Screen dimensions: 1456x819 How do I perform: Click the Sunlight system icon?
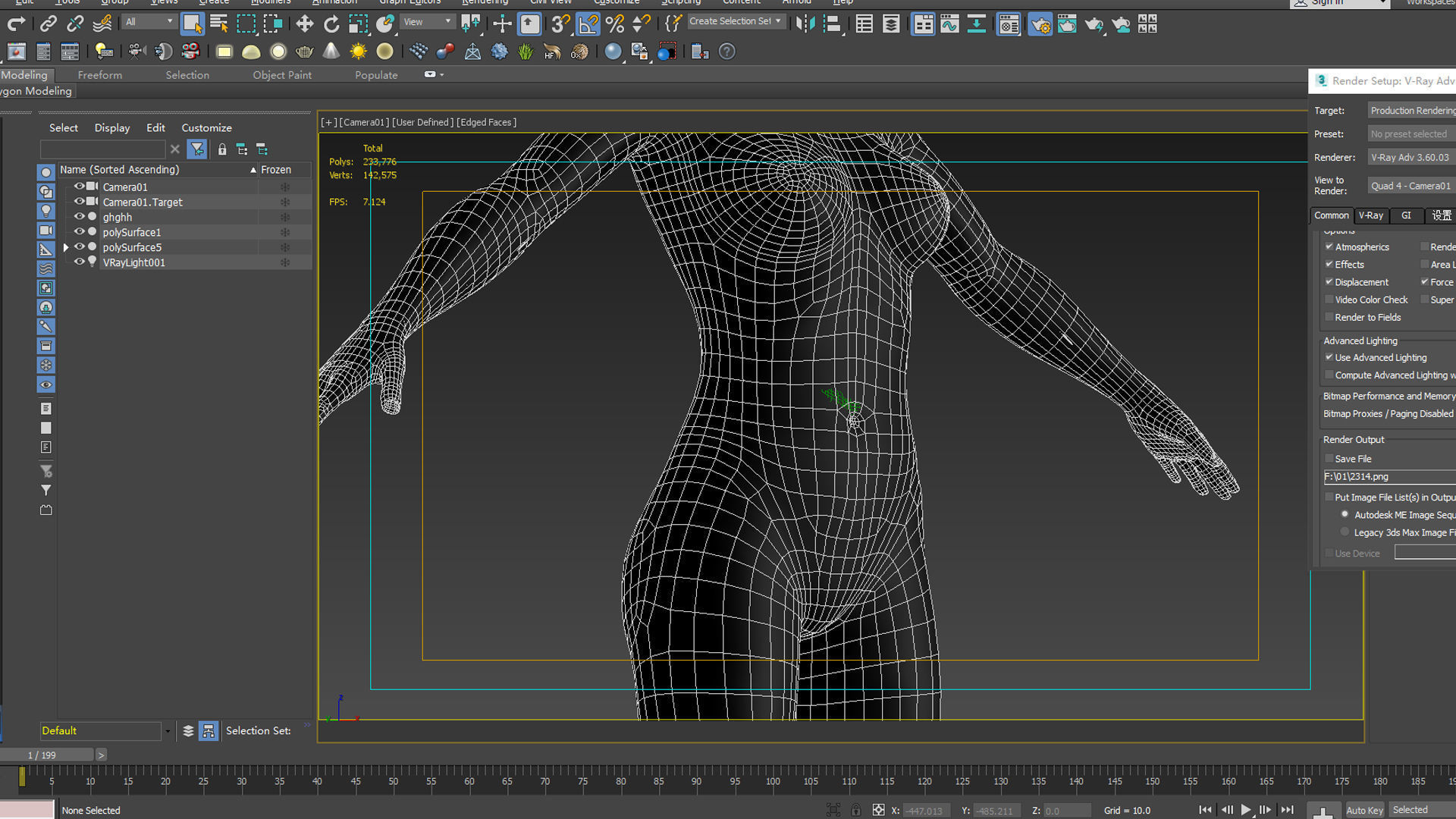358,52
